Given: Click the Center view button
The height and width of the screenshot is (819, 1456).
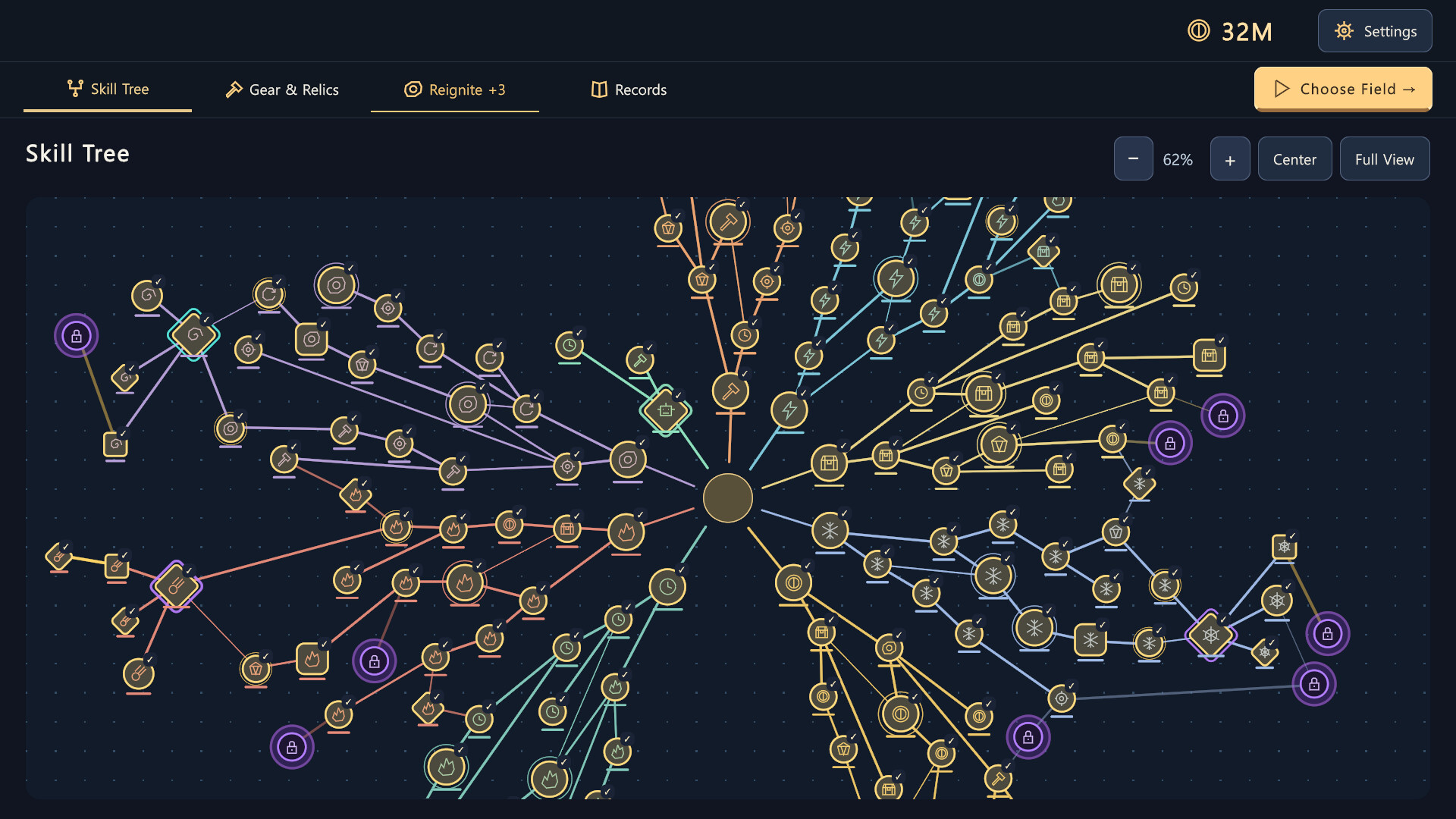Looking at the screenshot, I should click(x=1294, y=158).
